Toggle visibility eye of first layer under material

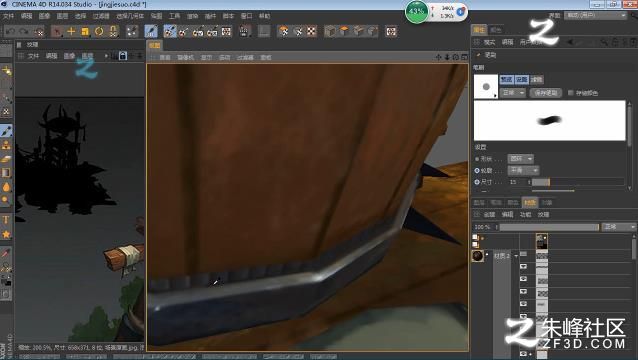pos(524,266)
